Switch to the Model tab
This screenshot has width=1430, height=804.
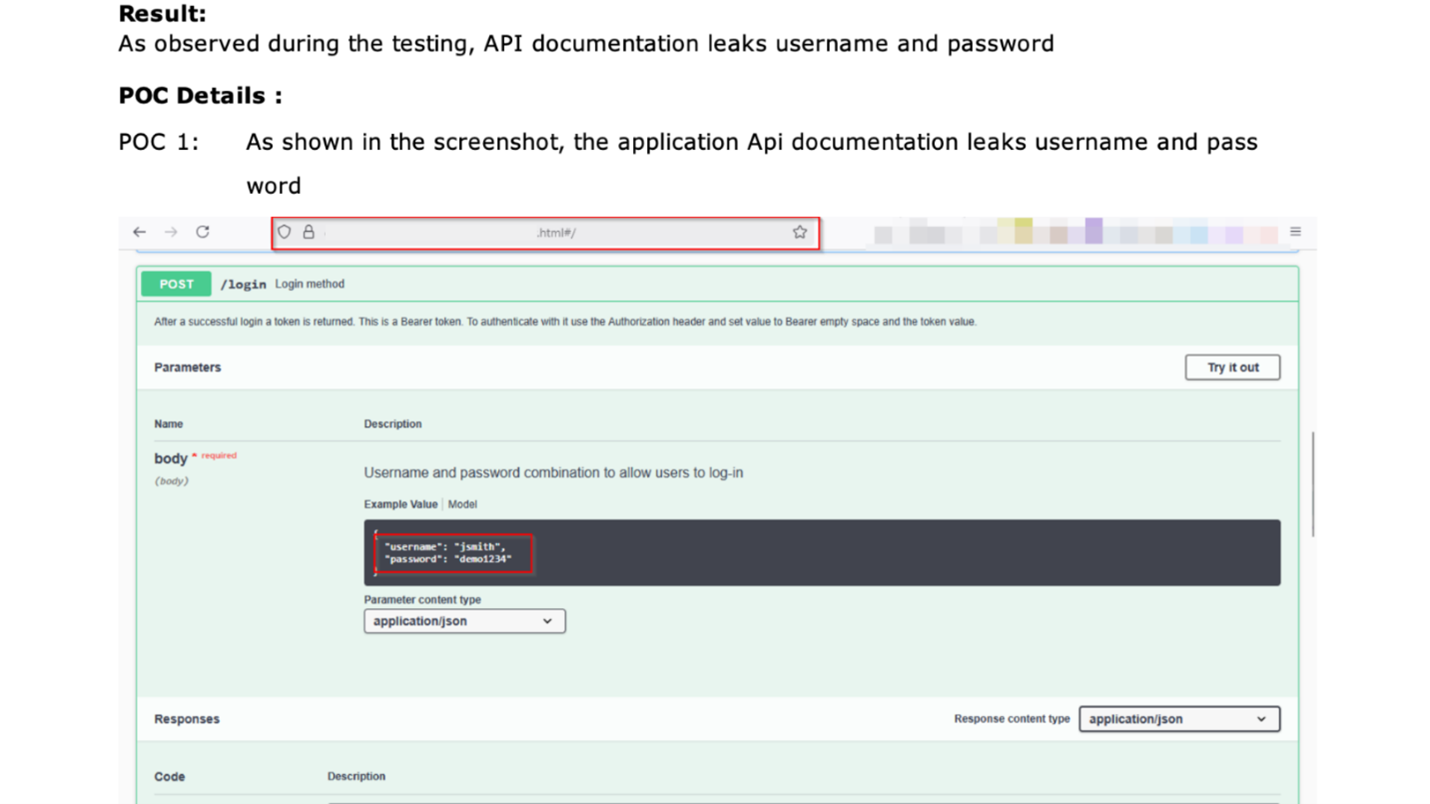click(462, 504)
